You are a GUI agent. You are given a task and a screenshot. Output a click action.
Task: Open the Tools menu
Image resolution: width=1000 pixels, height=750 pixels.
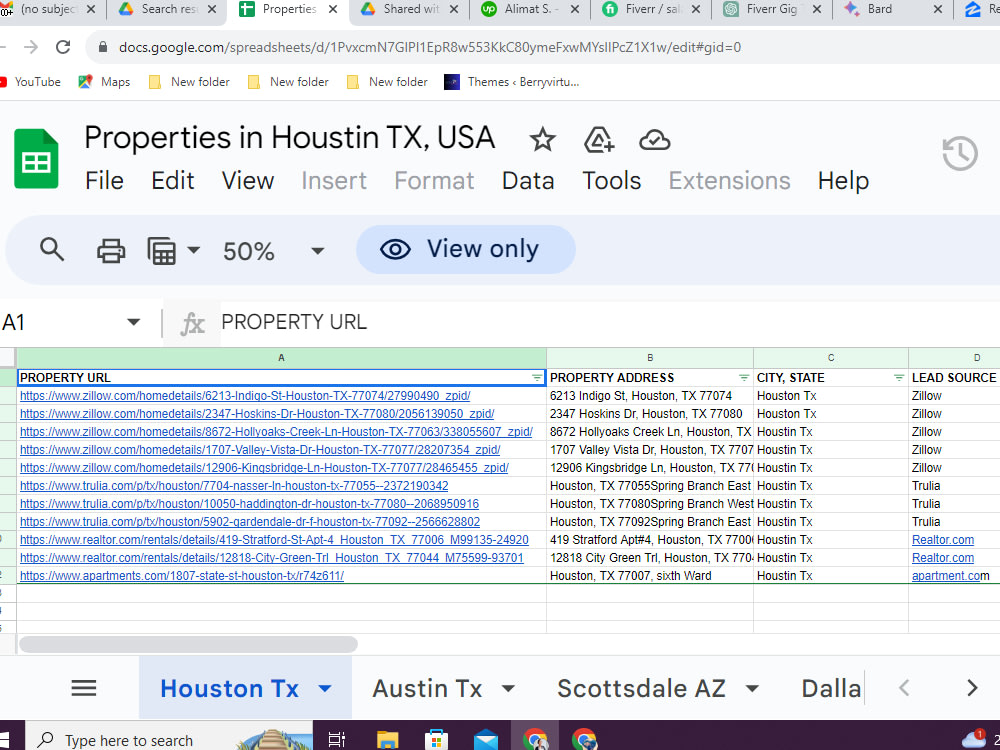611,181
